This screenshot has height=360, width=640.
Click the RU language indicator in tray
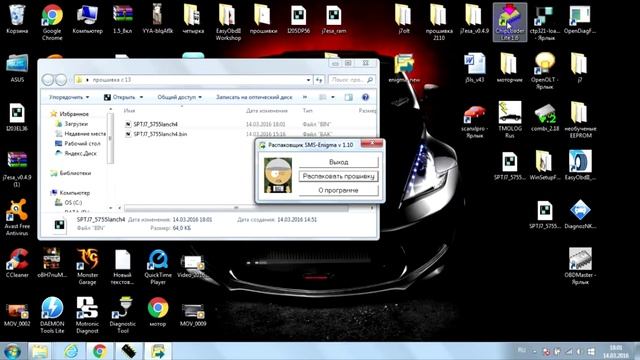click(x=522, y=350)
